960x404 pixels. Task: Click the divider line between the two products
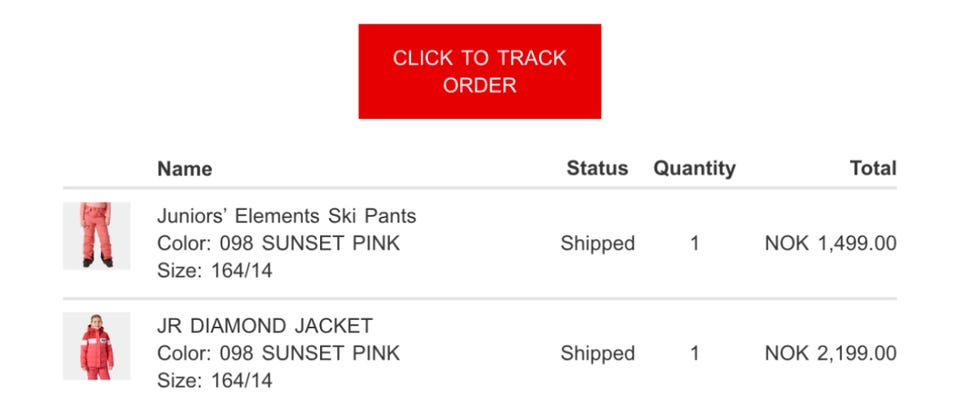479,298
